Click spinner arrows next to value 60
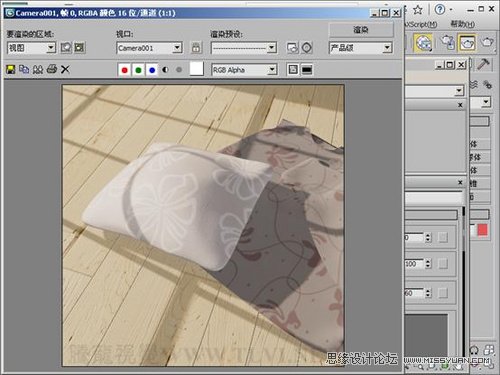Viewport: 500px width, 375px height. [x=428, y=293]
